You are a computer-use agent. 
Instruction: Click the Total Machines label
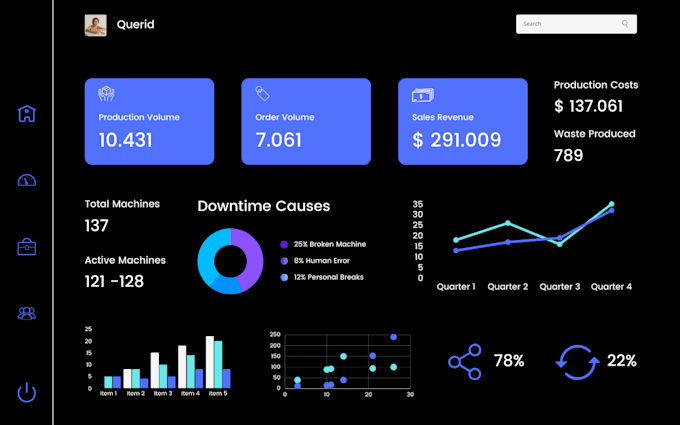122,204
